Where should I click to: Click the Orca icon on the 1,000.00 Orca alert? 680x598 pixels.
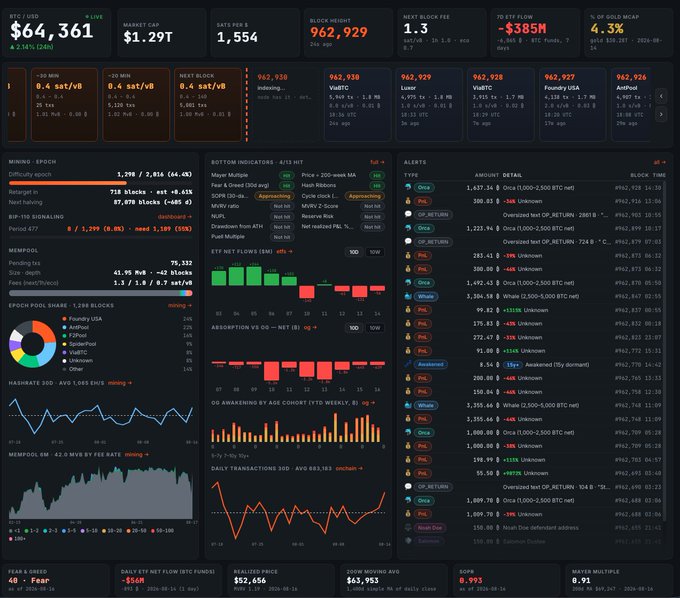[x=408, y=432]
